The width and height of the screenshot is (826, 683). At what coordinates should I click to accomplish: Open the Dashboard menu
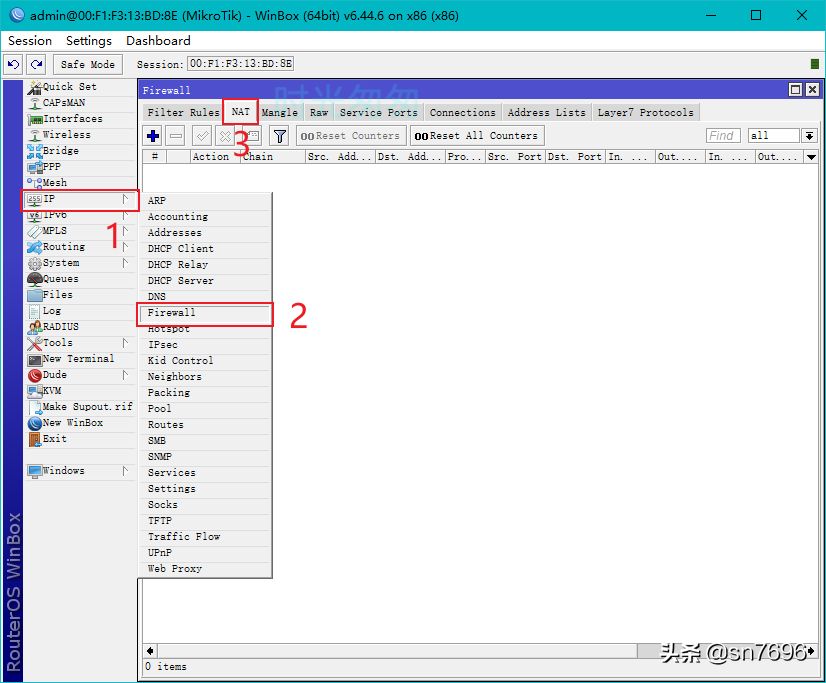click(x=158, y=41)
